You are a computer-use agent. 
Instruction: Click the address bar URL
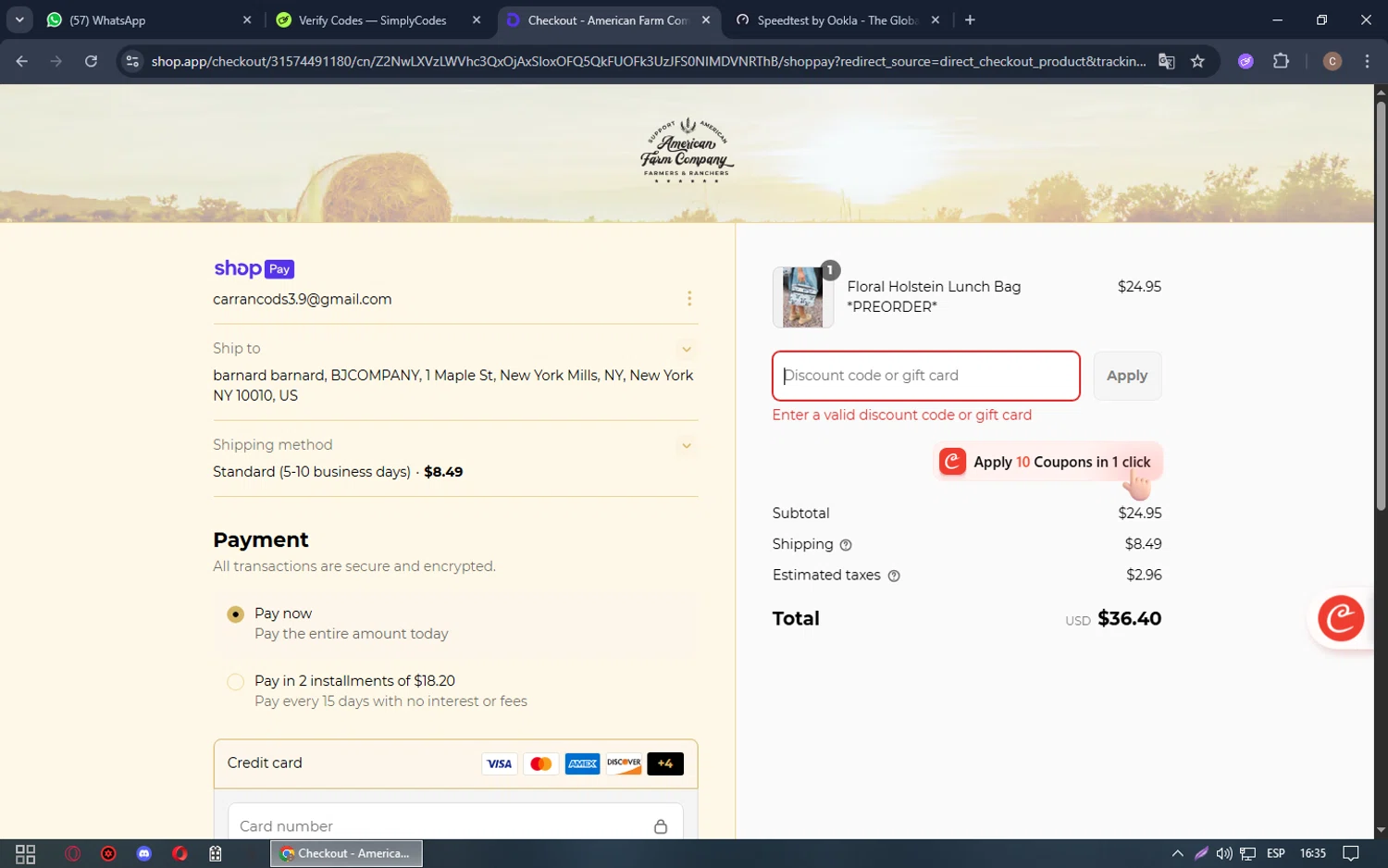click(648, 61)
